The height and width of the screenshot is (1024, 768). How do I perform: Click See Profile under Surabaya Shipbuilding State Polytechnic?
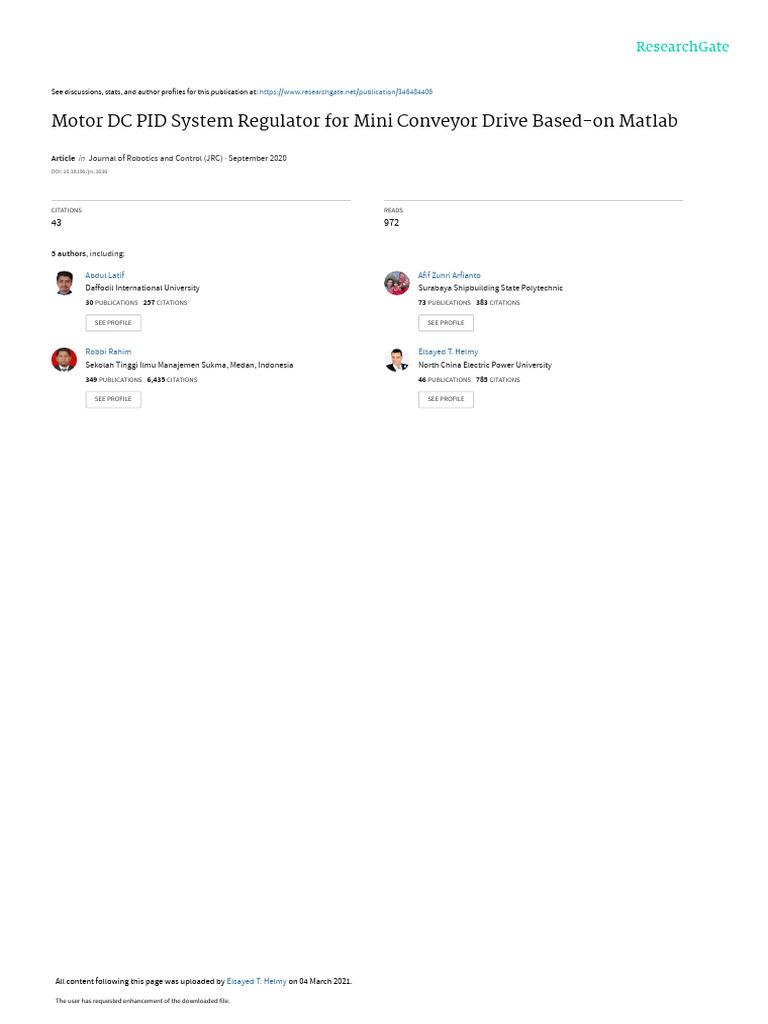(x=446, y=323)
